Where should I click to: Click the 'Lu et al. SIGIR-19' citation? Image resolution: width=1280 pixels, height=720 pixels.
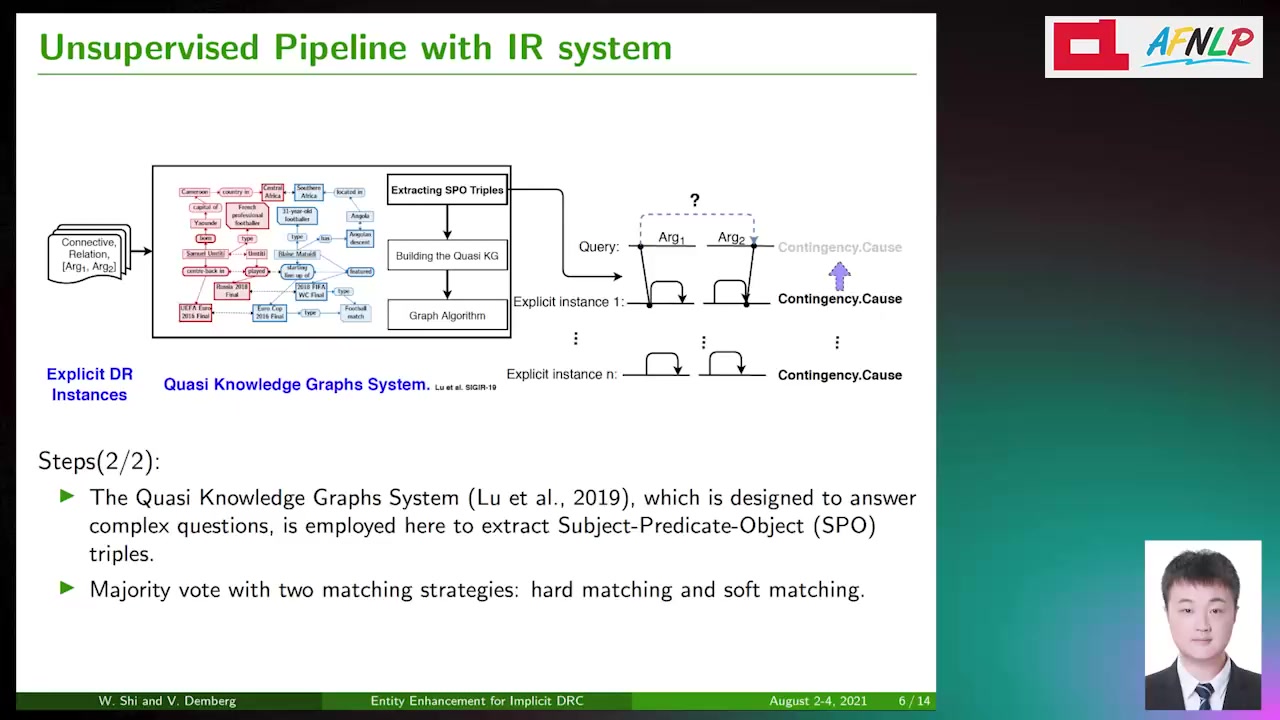465,387
